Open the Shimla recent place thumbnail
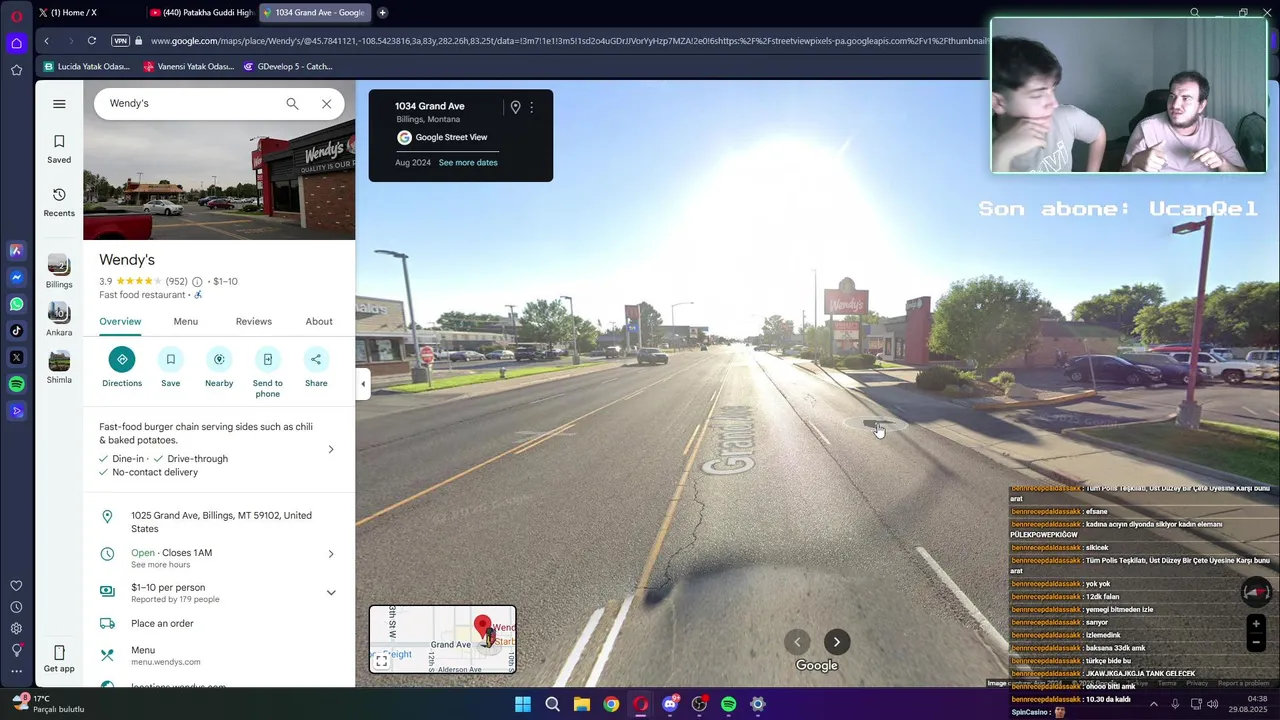 point(59,367)
